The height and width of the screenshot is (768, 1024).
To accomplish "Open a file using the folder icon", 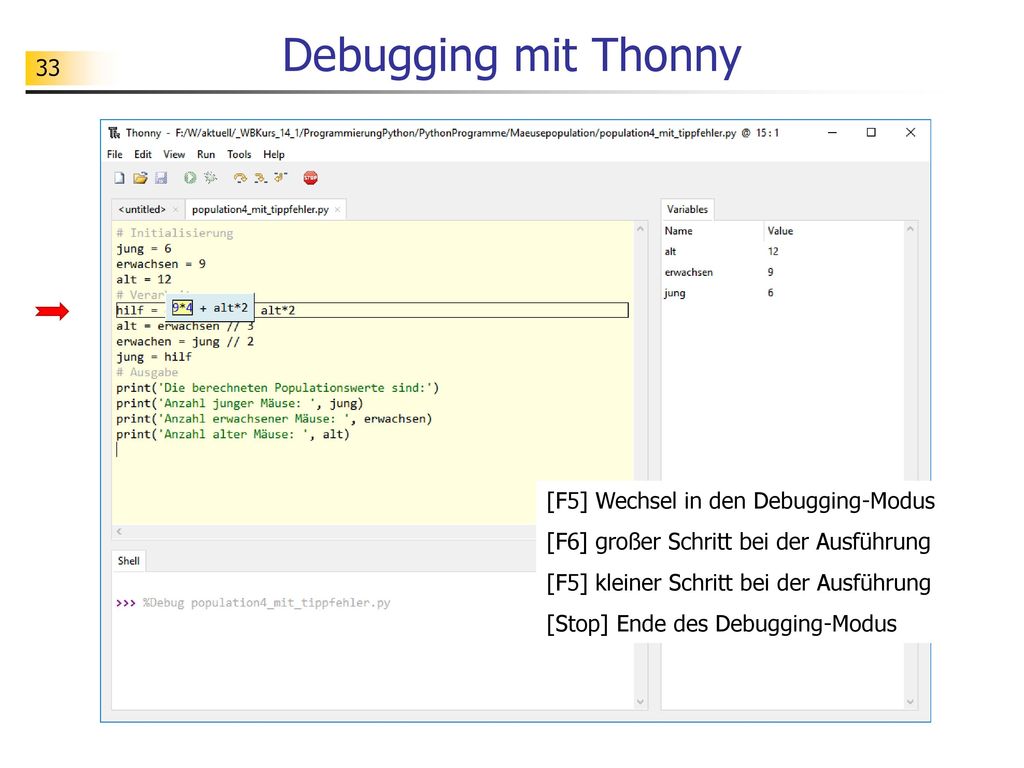I will tap(140, 178).
